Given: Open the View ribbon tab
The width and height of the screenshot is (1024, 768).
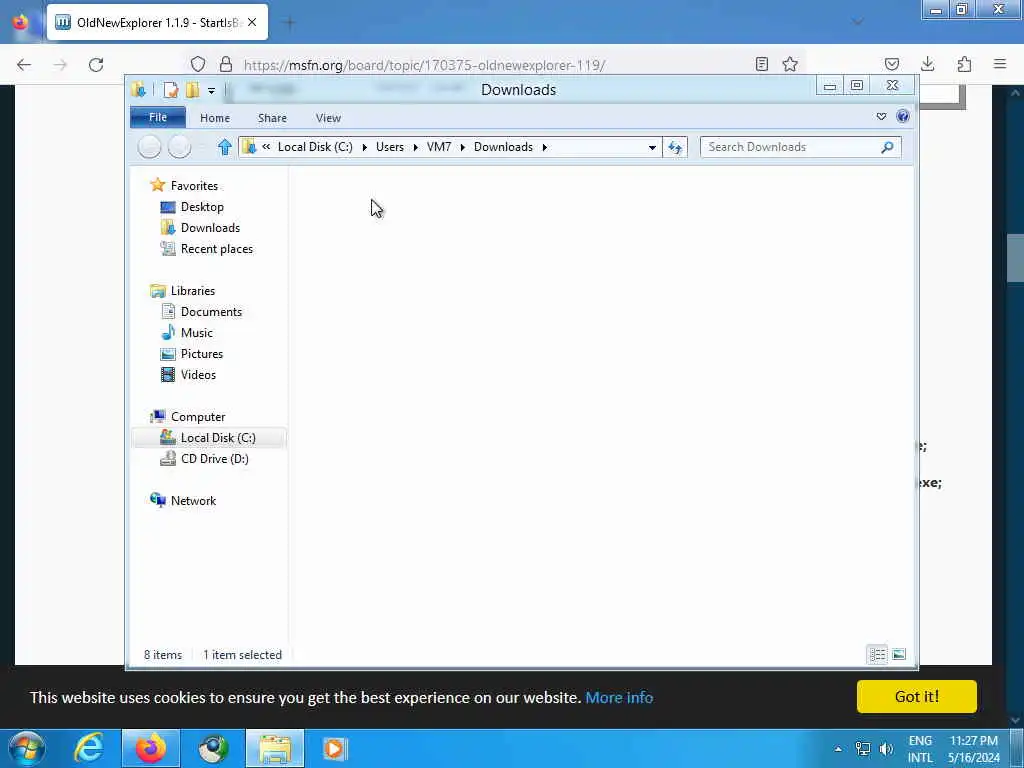Looking at the screenshot, I should pos(328,118).
